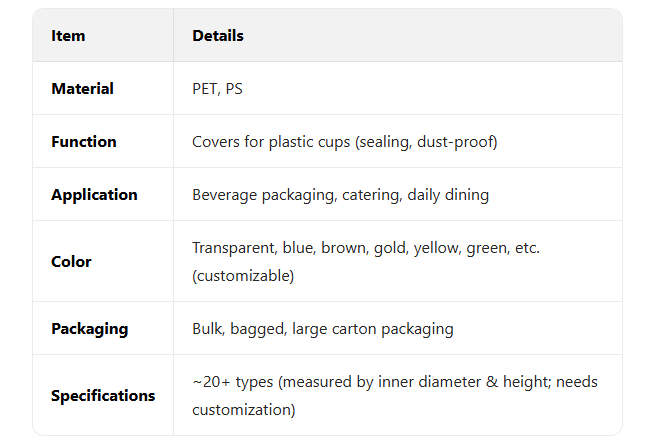Select the "Function" row label
Image resolution: width=651 pixels, height=447 pixels.
click(x=83, y=142)
